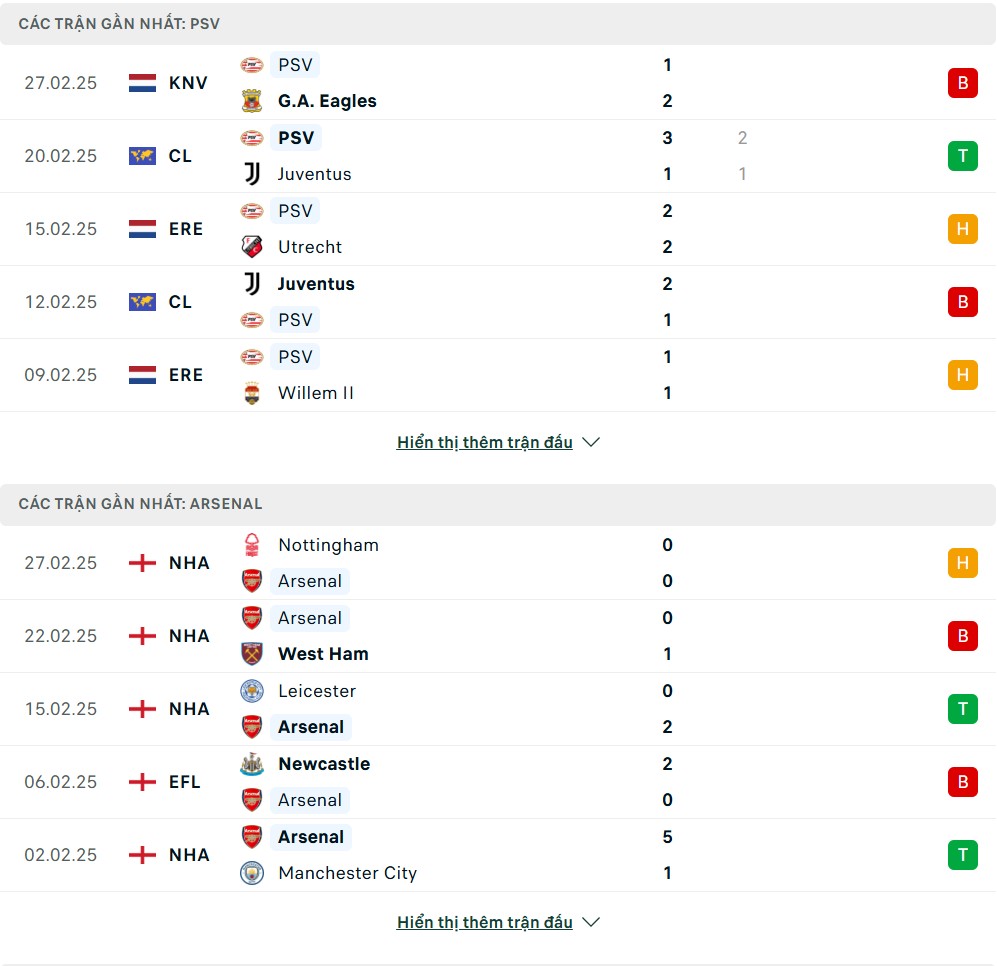The height and width of the screenshot is (966, 997).
Task: Click the Manchester City crest icon
Action: coord(252,873)
